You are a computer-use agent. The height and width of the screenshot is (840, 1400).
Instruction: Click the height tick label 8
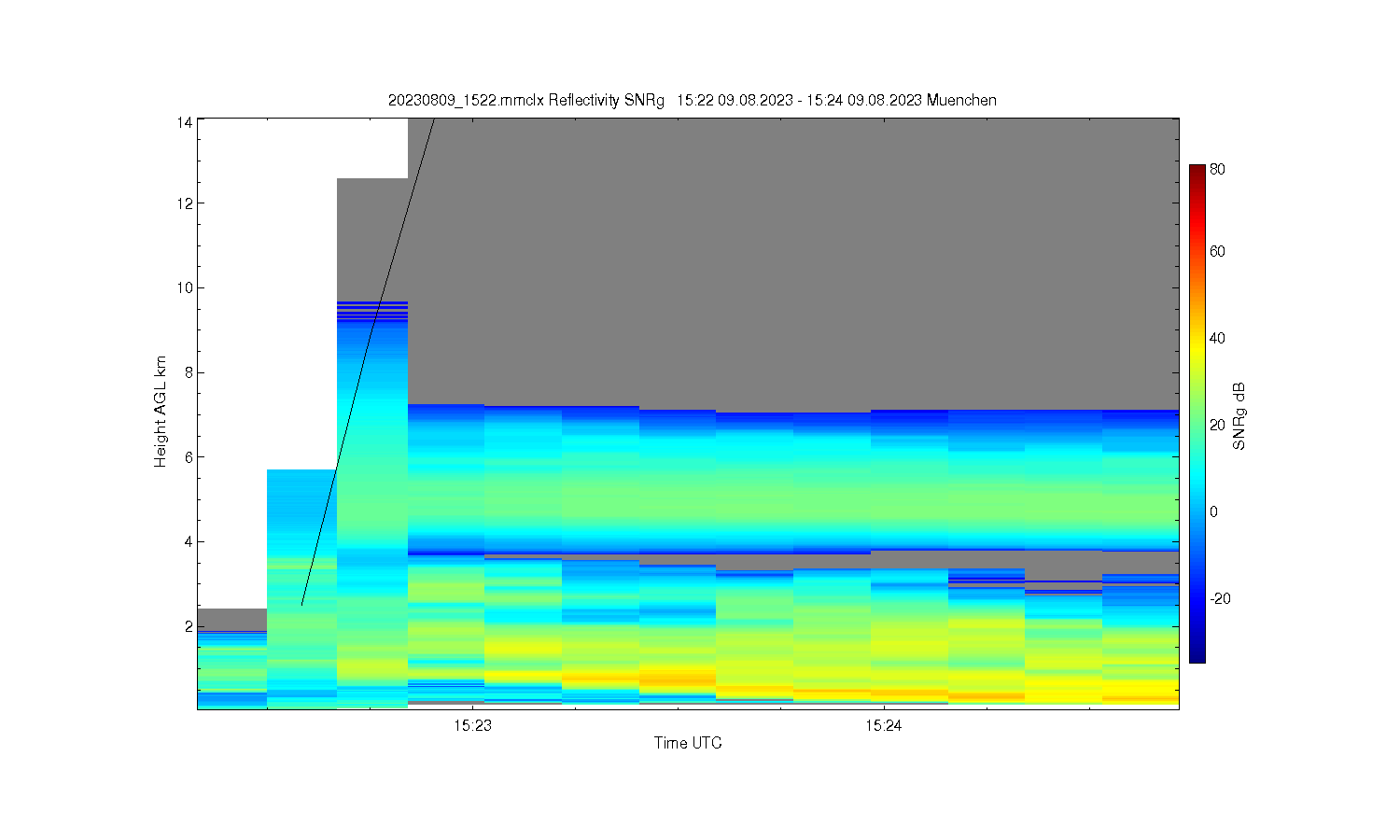(x=189, y=372)
